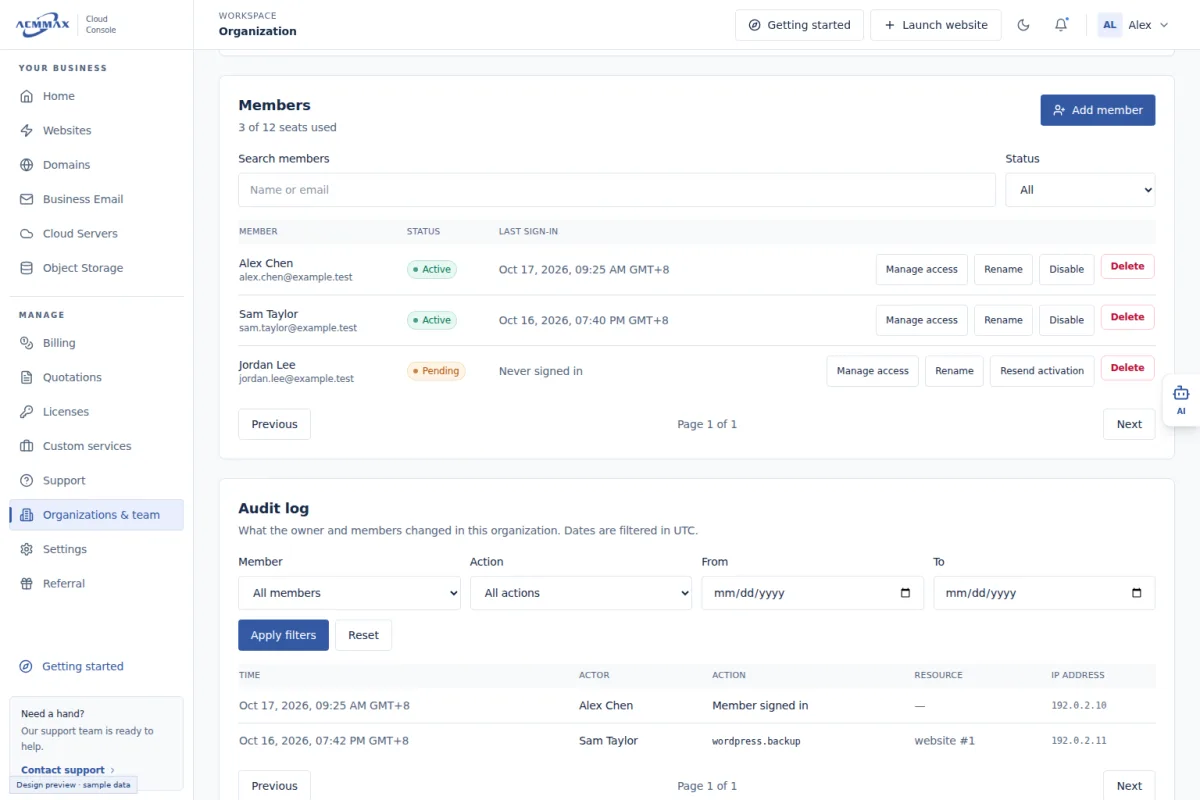
Task: Manage access for Alex Chen
Action: tap(922, 269)
